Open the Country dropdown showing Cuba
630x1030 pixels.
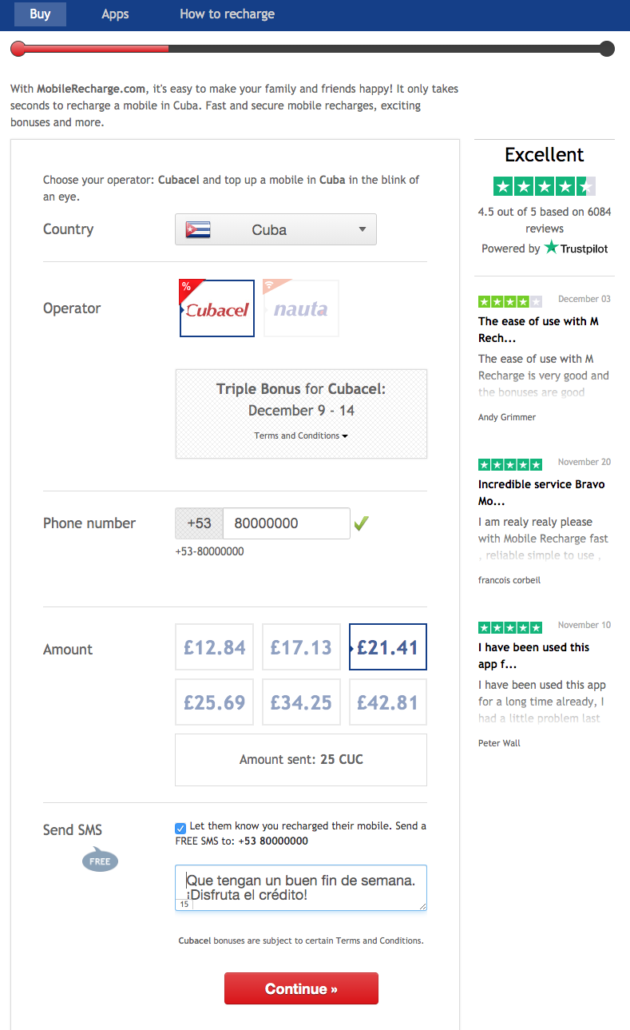(276, 229)
